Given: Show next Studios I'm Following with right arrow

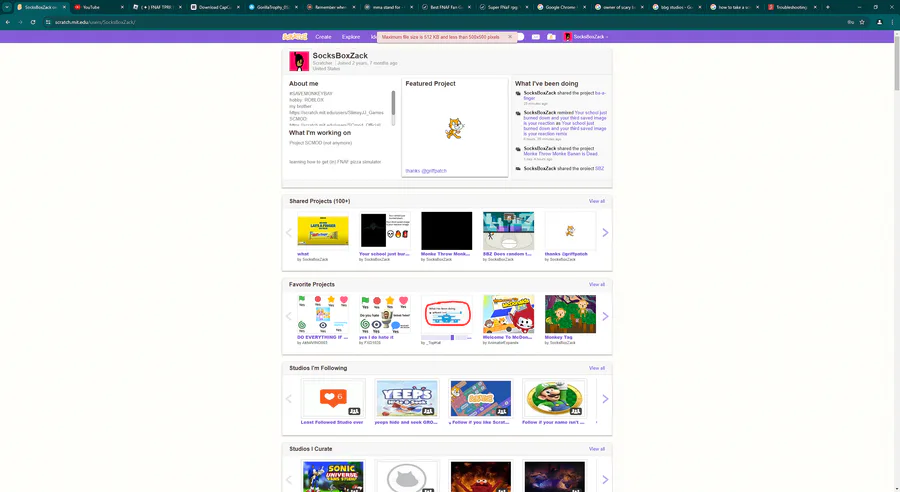Looking at the screenshot, I should (x=605, y=399).
